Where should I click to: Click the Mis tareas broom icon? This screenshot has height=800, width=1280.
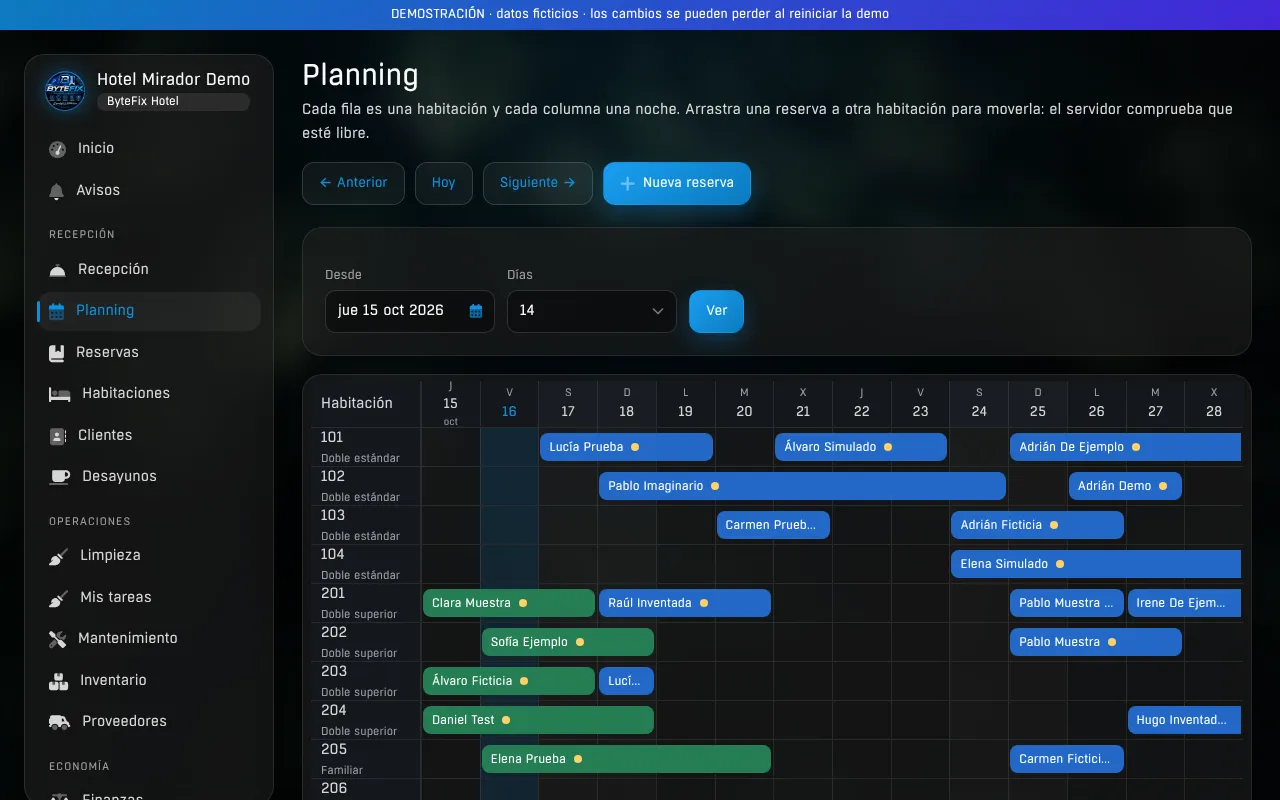pyautogui.click(x=59, y=598)
